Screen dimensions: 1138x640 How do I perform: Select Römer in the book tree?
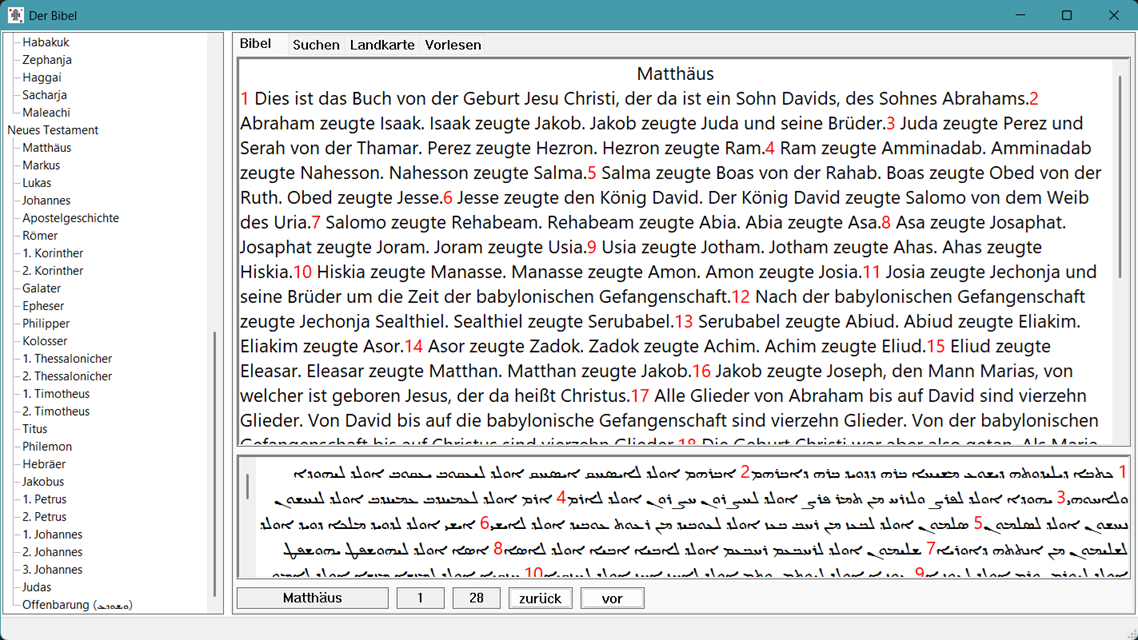(x=39, y=235)
